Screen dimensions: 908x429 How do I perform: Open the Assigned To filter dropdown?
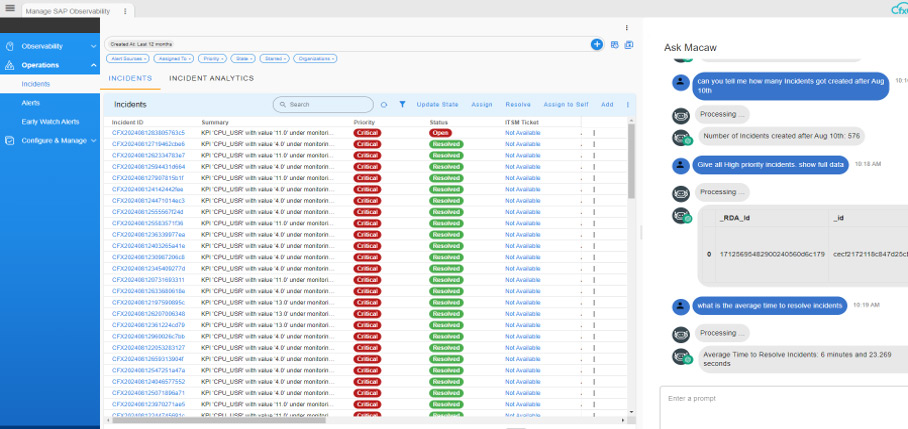pos(174,58)
